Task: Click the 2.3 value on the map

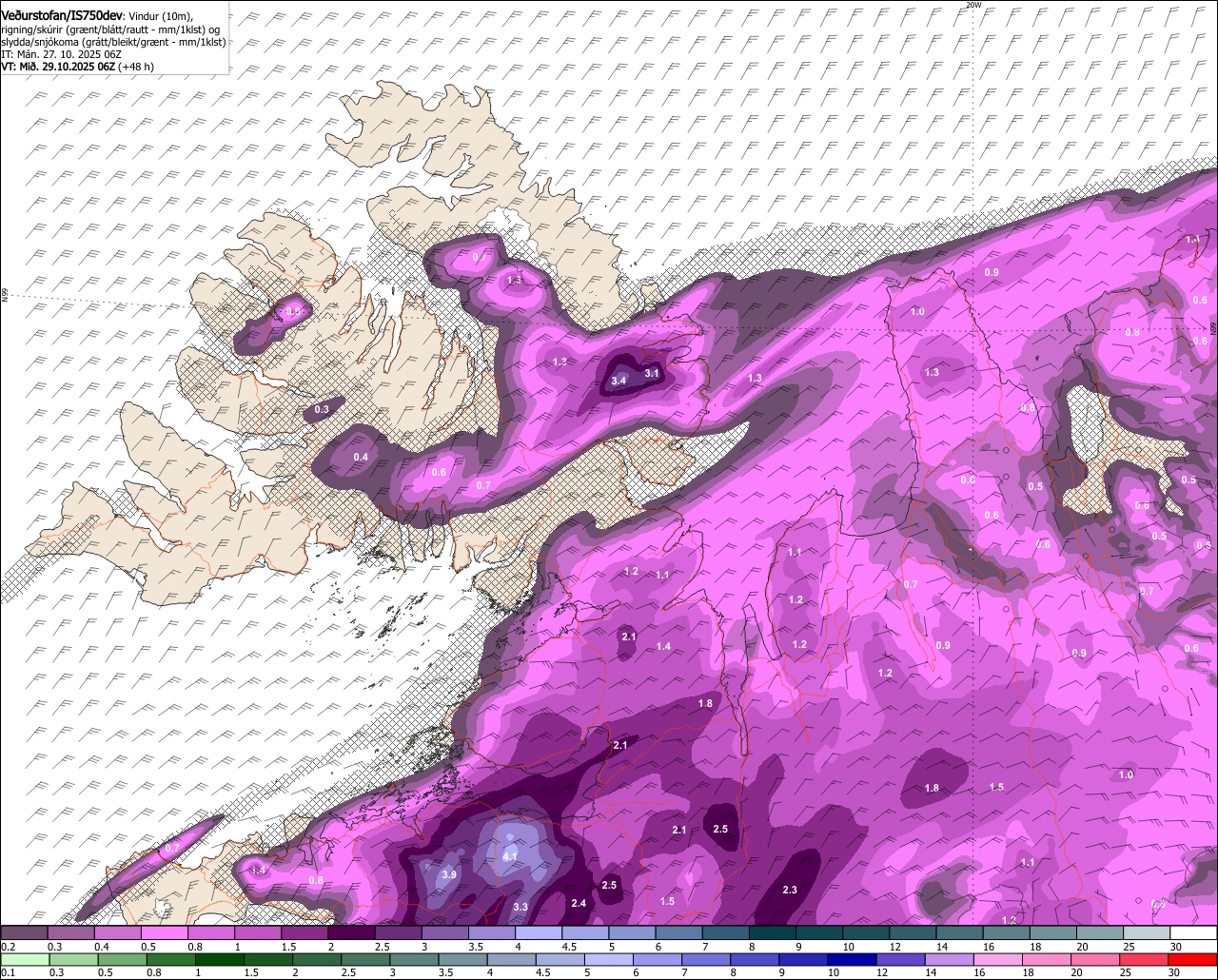Action: tap(790, 890)
